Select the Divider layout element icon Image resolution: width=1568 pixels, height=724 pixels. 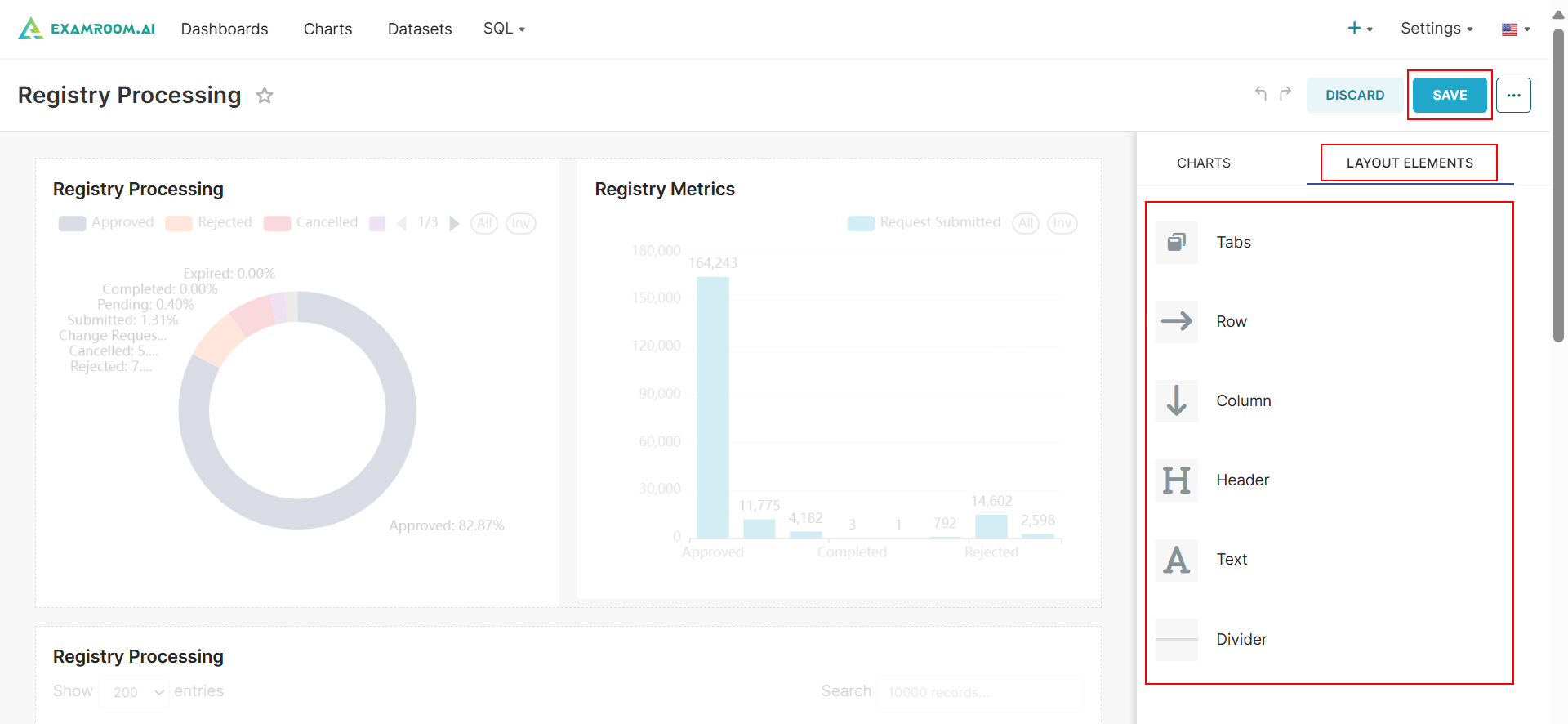pyautogui.click(x=1177, y=640)
